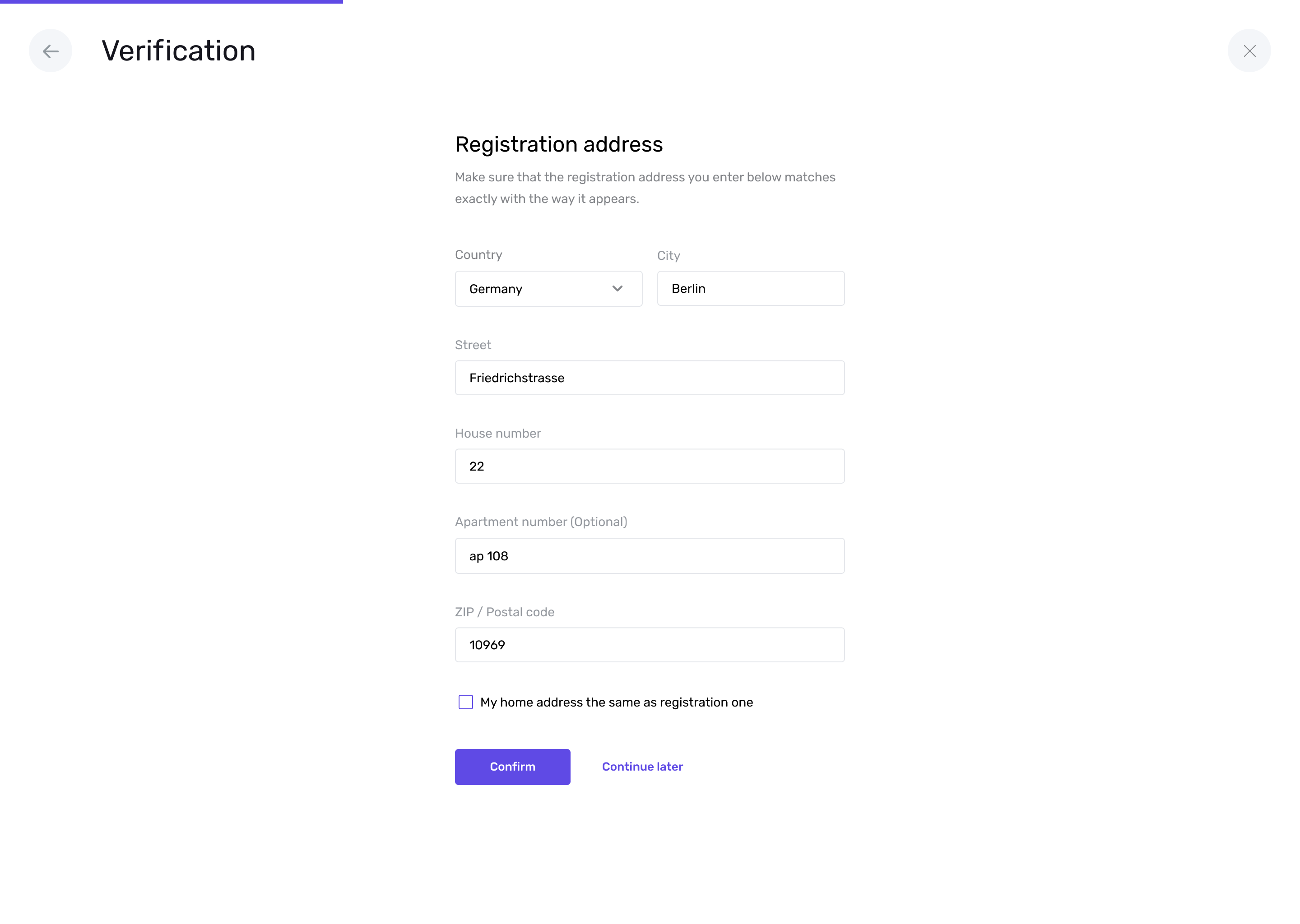
Task: Click into the House number field
Action: [x=650, y=466]
